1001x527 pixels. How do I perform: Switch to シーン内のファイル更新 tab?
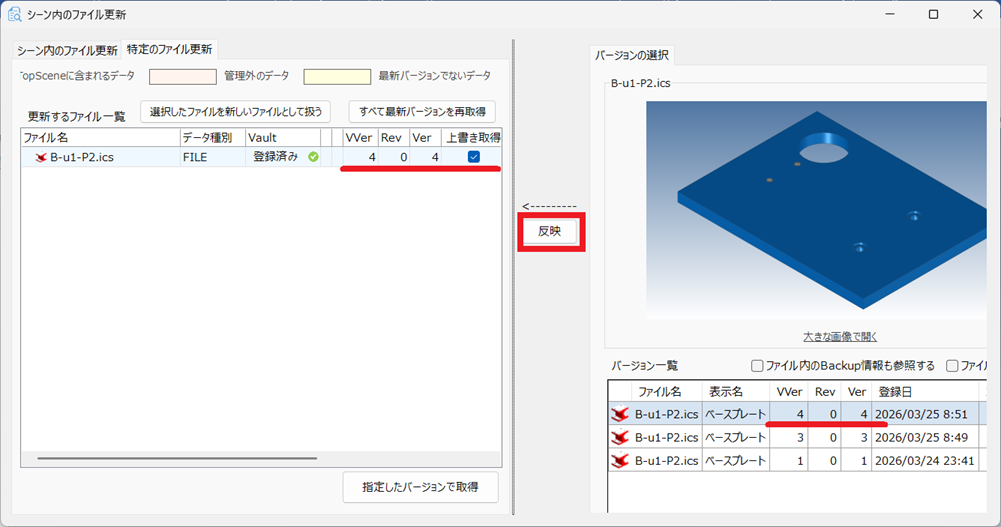tap(67, 50)
